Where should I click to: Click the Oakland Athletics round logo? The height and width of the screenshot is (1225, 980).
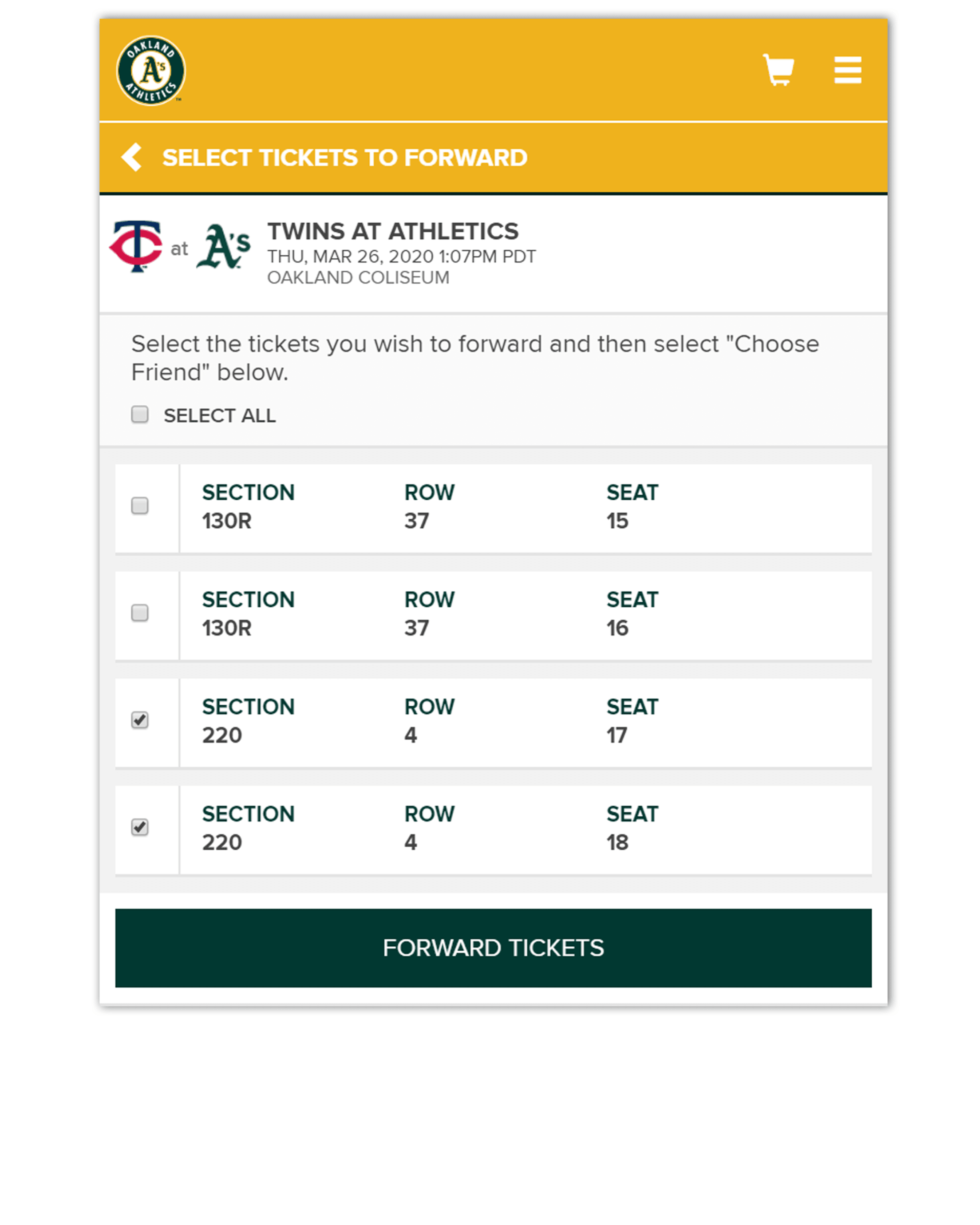150,71
